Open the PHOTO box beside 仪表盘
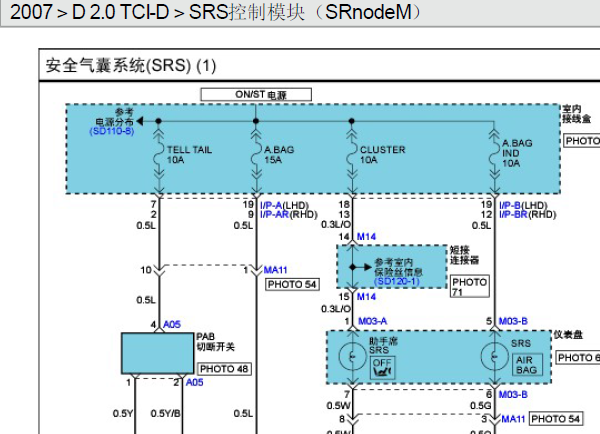This screenshot has height=434, width=600. coord(578,358)
